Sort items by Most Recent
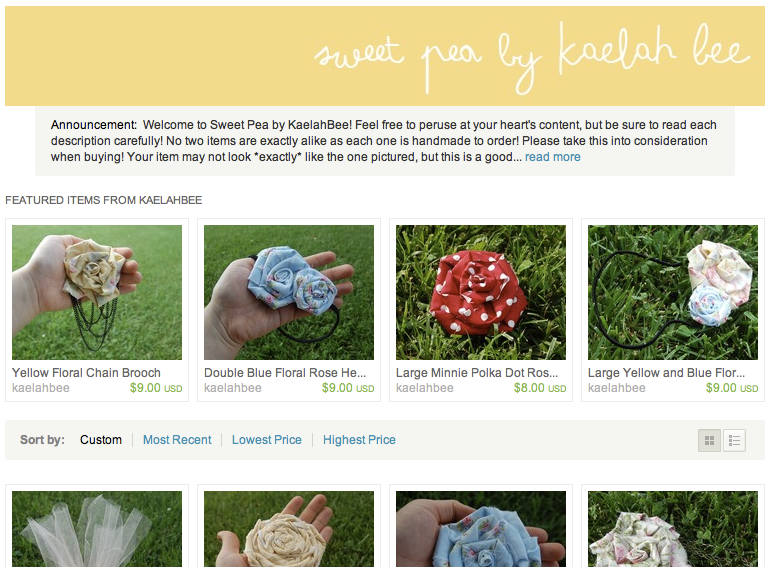Image resolution: width=771 pixels, height=567 pixels. pyautogui.click(x=177, y=440)
